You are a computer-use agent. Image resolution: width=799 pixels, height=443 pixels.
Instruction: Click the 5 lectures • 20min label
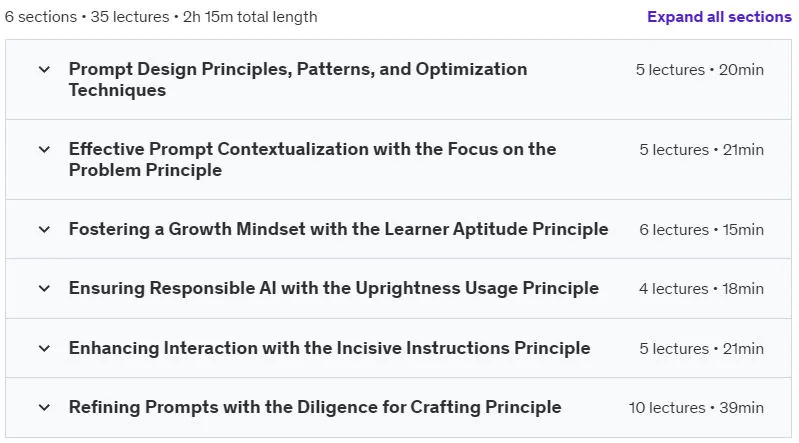700,70
